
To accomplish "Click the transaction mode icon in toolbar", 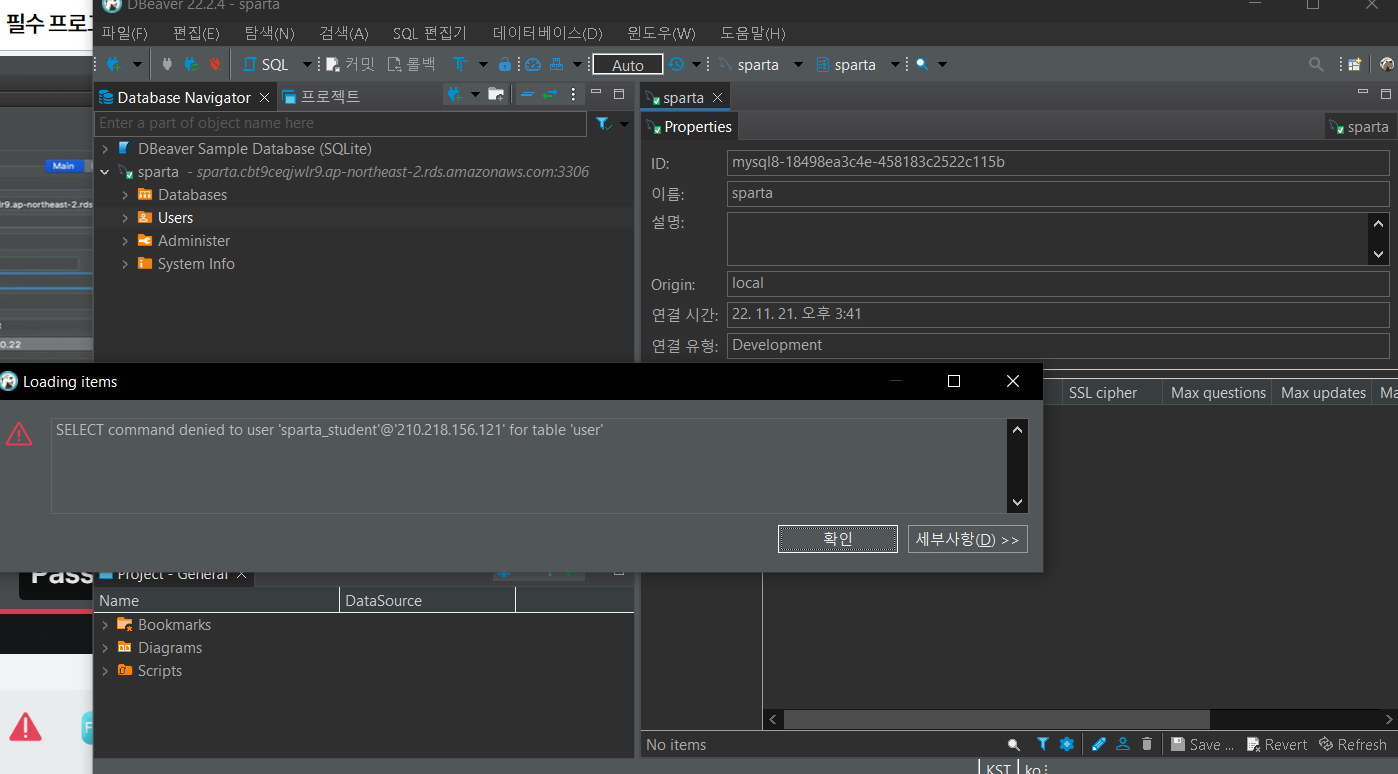I will (x=460, y=64).
